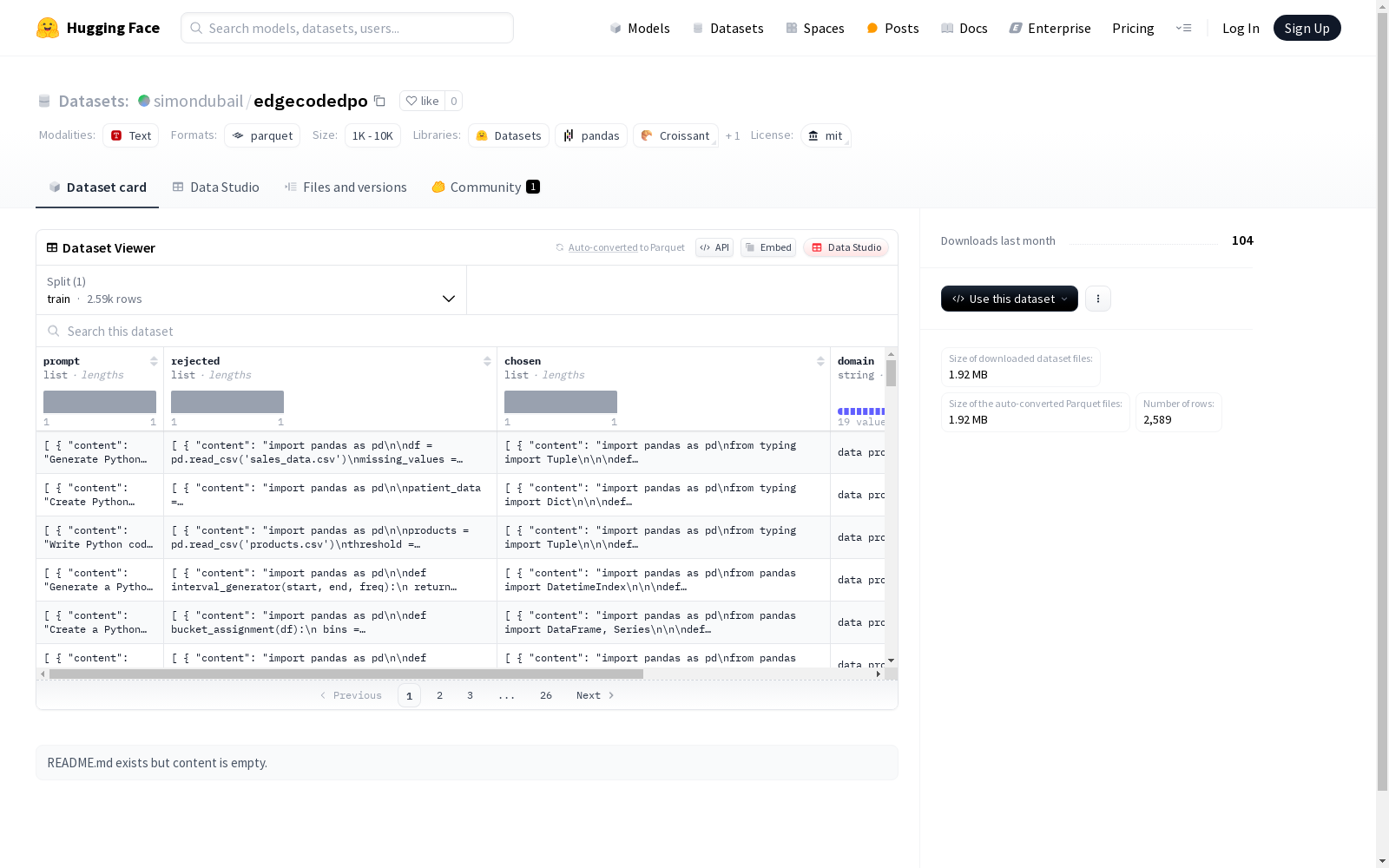This screenshot has height=868, width=1389.
Task: Select the parquet format tag
Action: point(262,135)
